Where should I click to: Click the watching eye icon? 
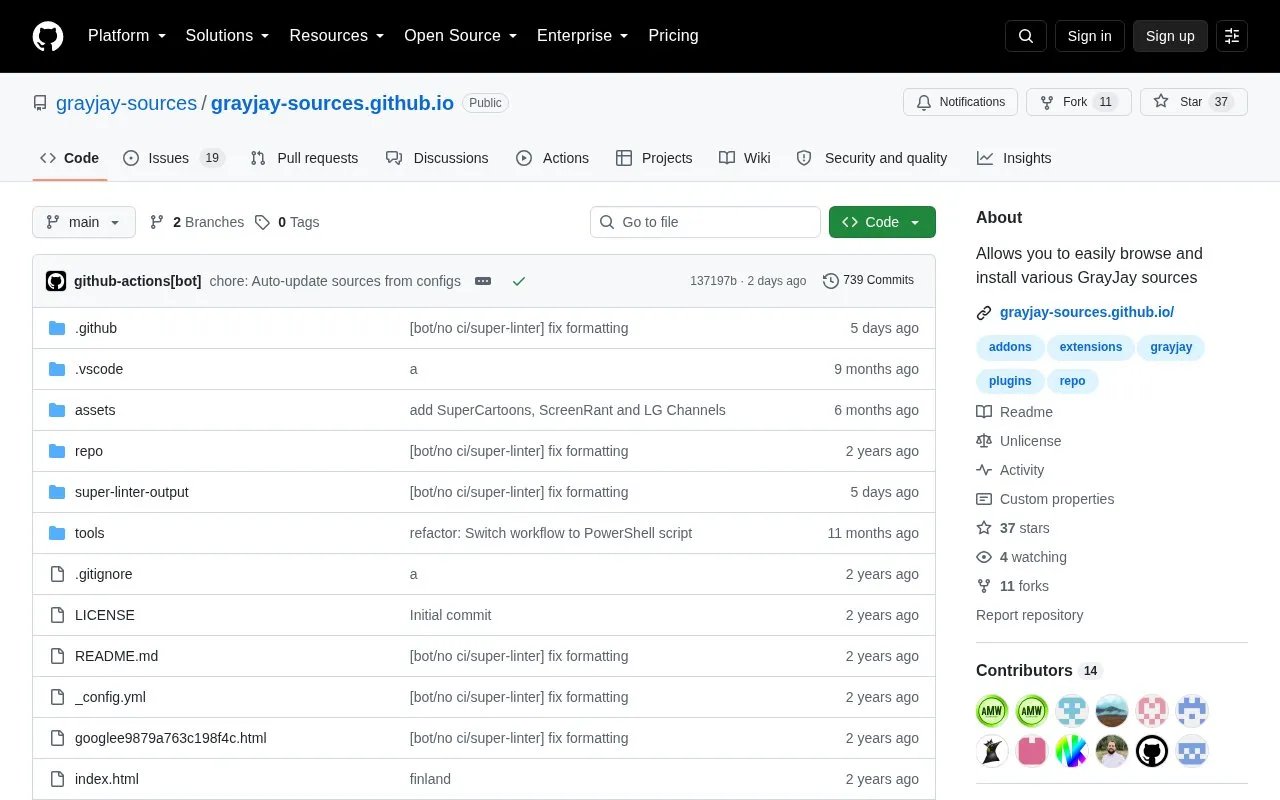point(984,557)
